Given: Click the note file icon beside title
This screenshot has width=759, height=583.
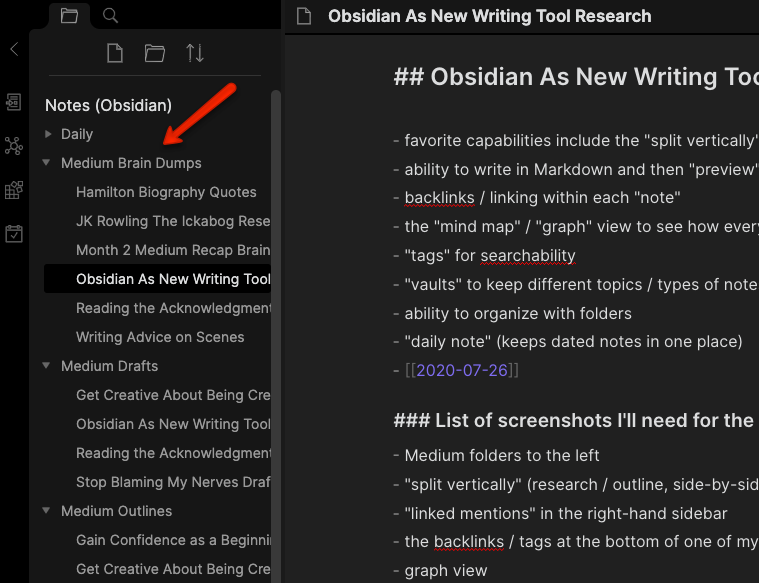Looking at the screenshot, I should pos(304,16).
